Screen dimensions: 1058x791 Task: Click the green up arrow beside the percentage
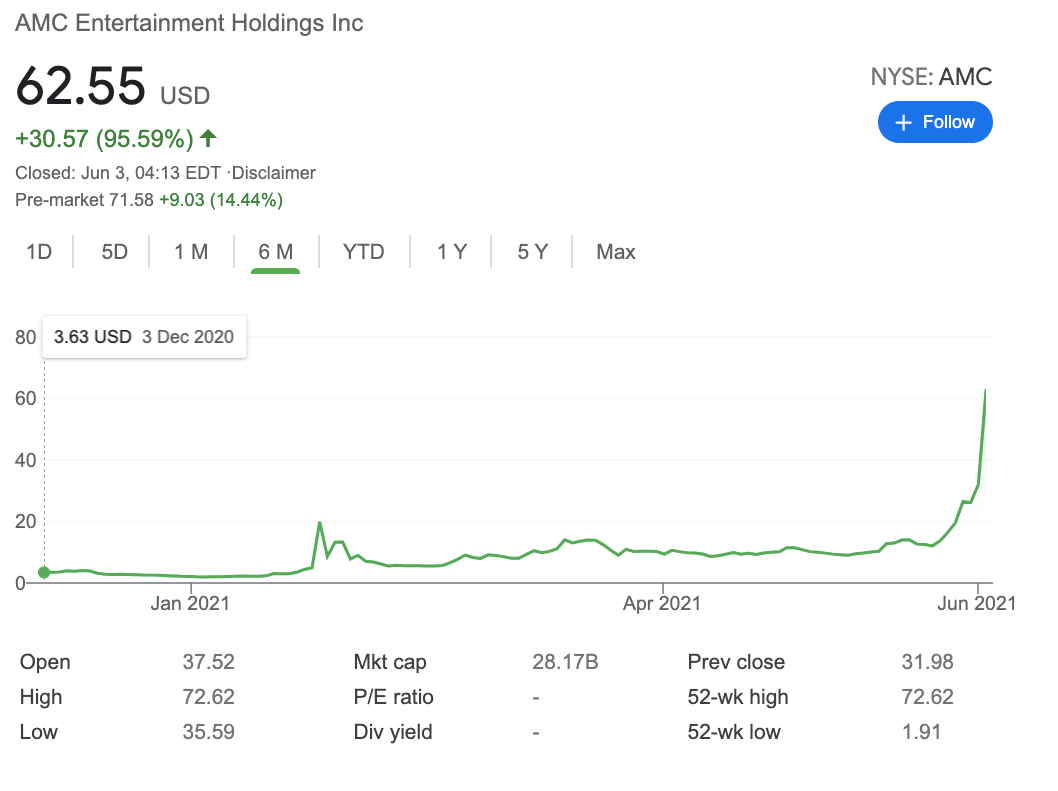[x=208, y=138]
